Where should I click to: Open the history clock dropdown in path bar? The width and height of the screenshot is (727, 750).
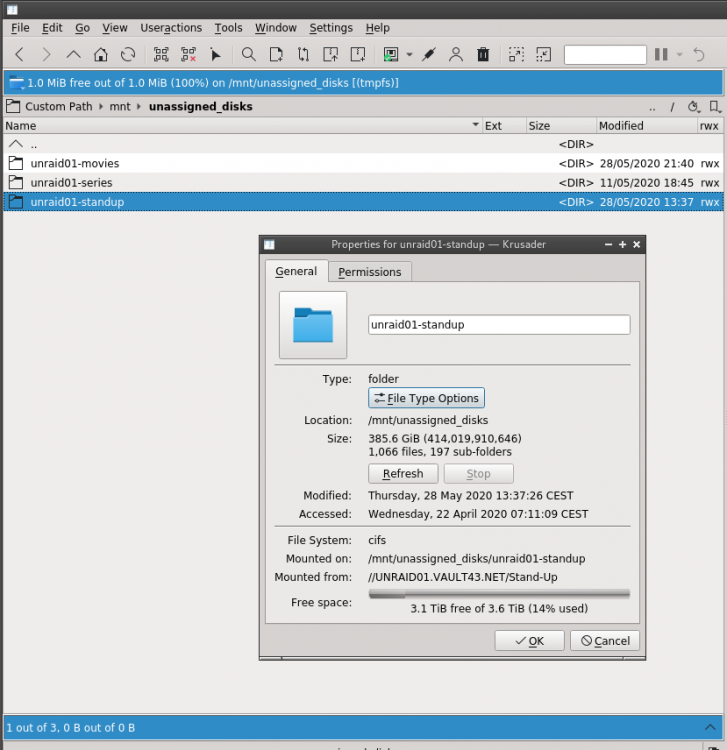694,107
